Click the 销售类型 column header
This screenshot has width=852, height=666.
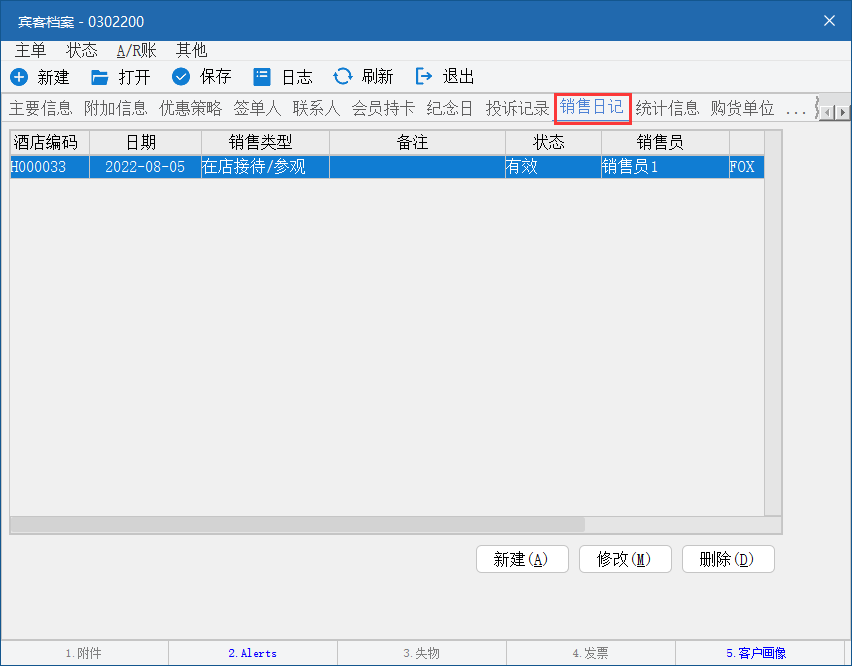(265, 142)
